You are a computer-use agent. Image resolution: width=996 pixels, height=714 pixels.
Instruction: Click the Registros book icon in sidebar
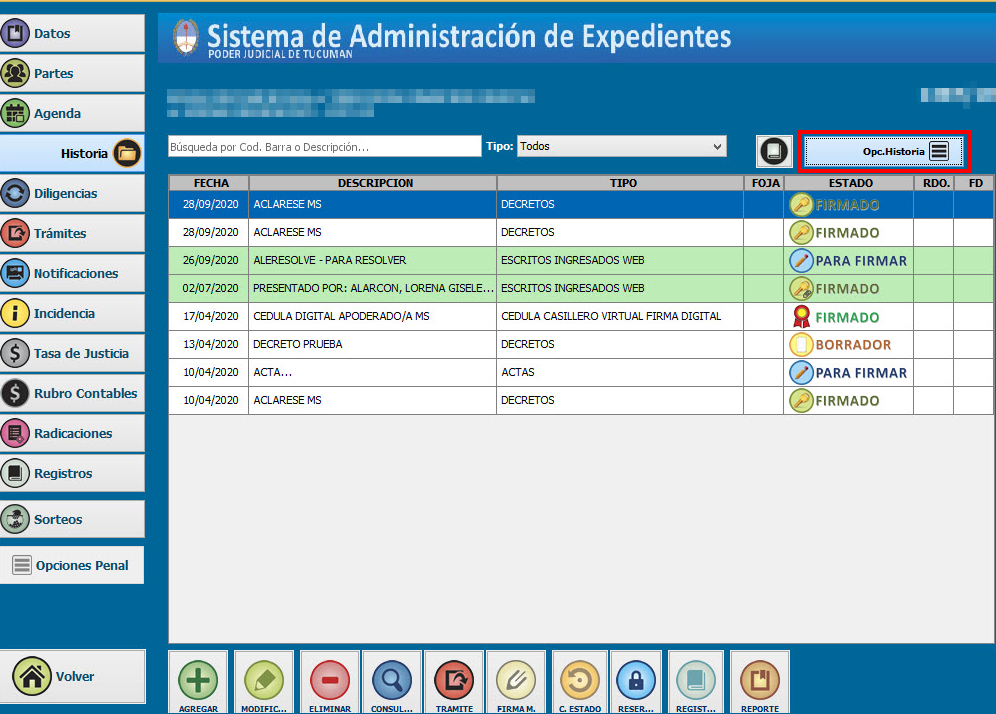point(15,473)
